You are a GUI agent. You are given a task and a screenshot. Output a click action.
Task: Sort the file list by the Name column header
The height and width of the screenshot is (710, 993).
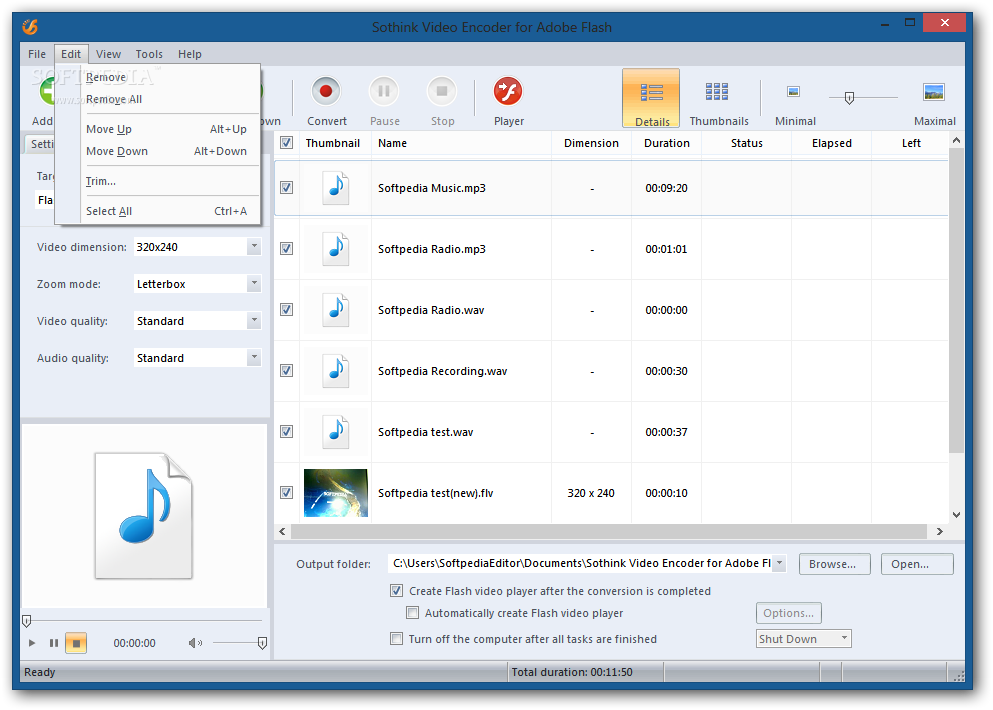coord(461,143)
